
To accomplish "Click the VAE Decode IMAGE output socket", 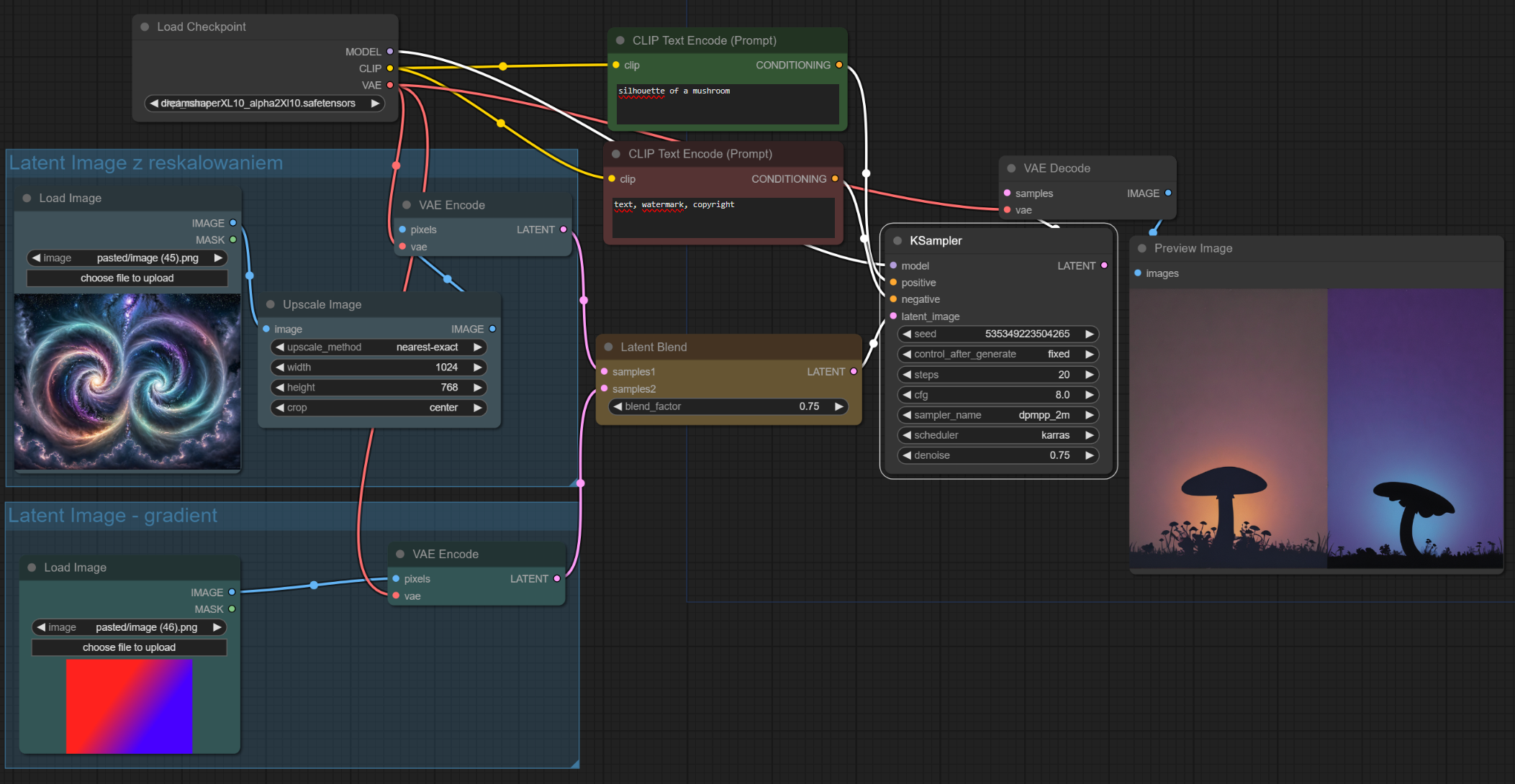I will coord(1168,193).
